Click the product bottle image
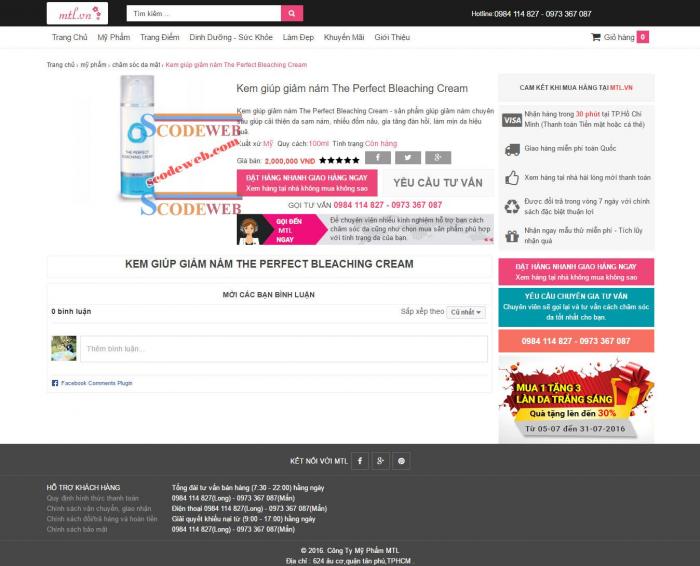 point(137,138)
